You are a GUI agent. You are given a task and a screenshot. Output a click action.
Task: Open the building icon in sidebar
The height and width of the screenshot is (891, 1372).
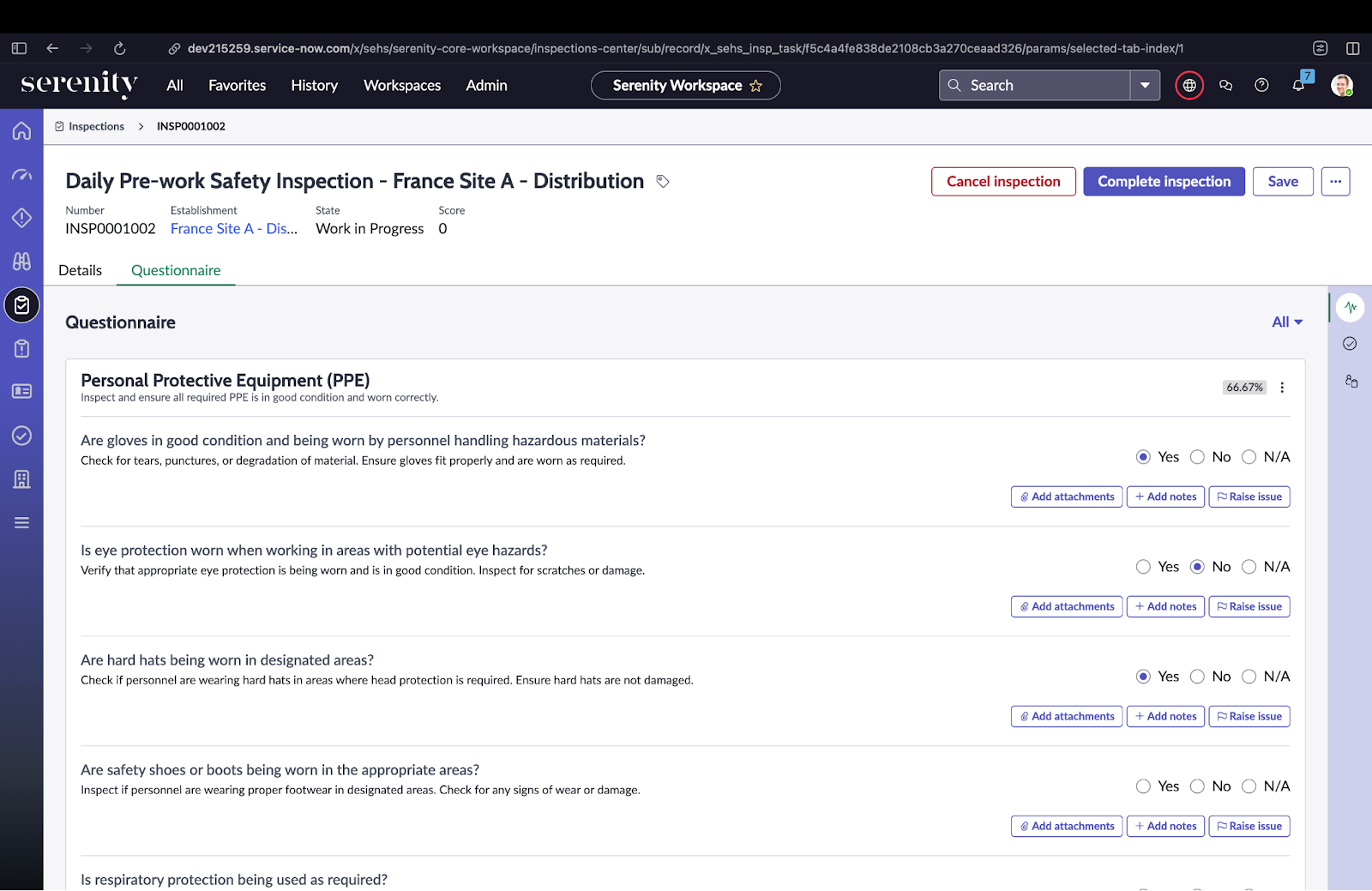(x=21, y=479)
